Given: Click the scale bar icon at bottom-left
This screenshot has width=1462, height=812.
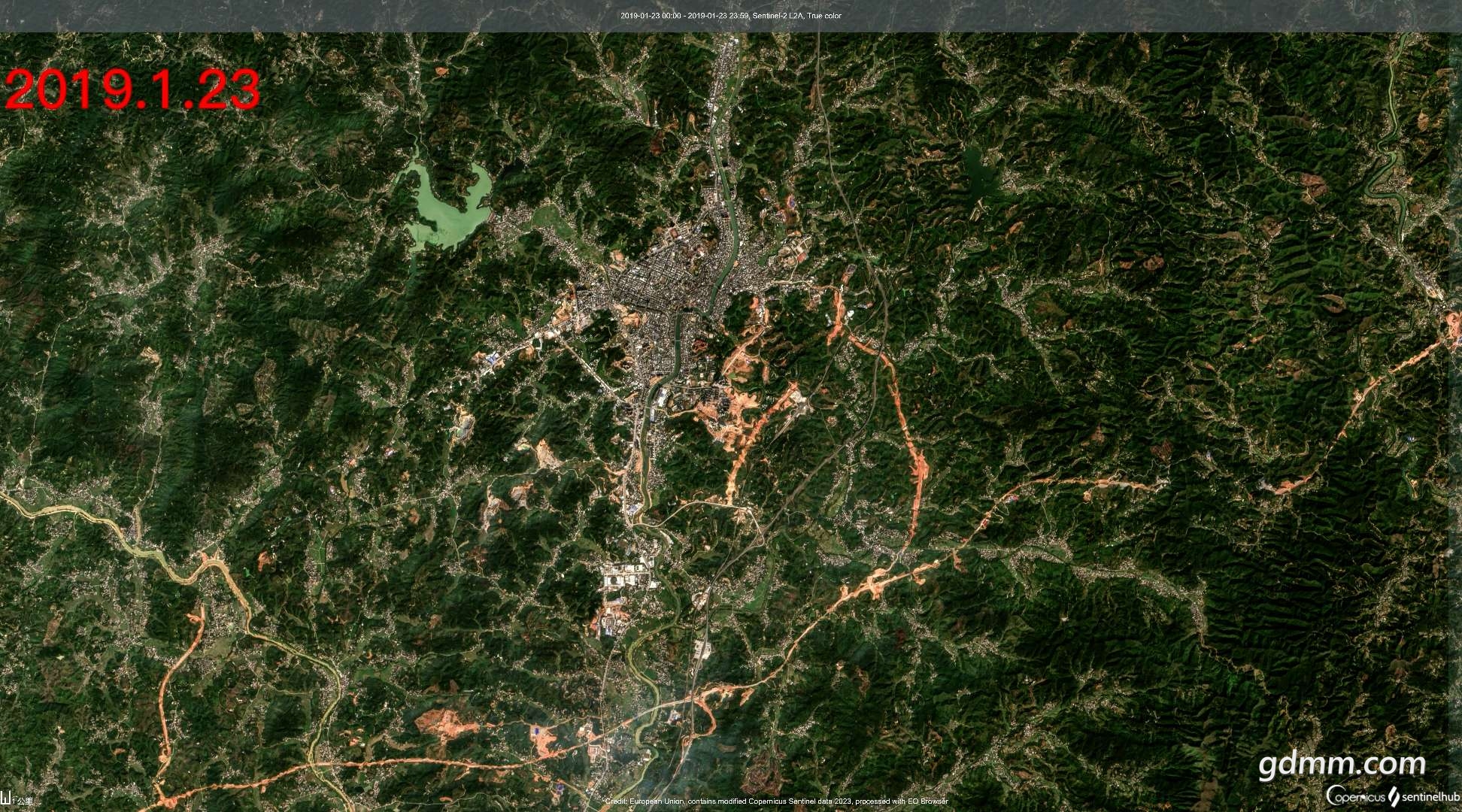Looking at the screenshot, I should click(x=5, y=798).
